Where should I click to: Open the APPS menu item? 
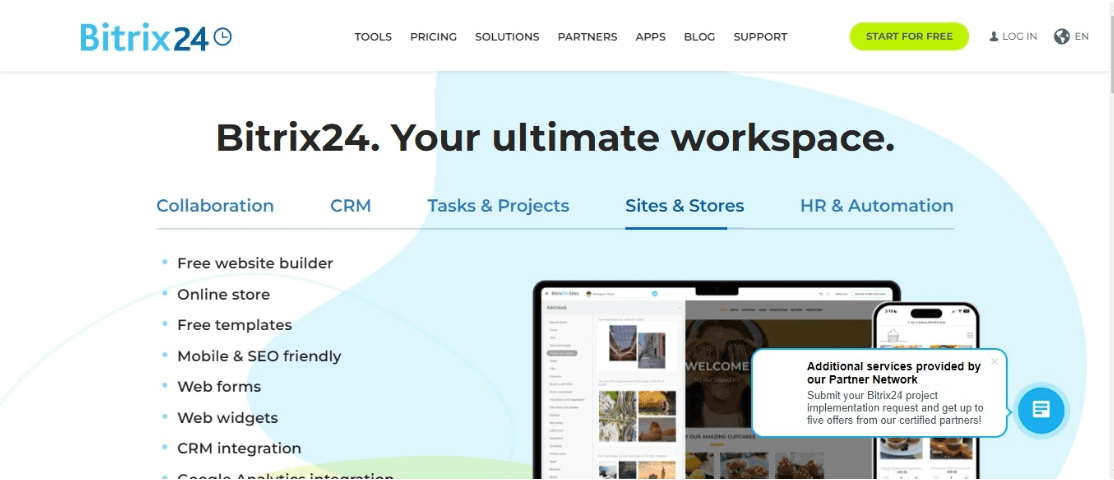point(651,37)
